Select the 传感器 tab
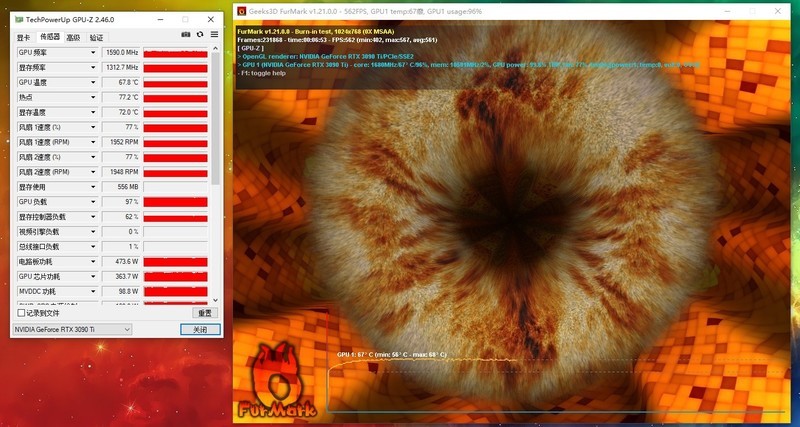The width and height of the screenshot is (800, 427). [50, 37]
